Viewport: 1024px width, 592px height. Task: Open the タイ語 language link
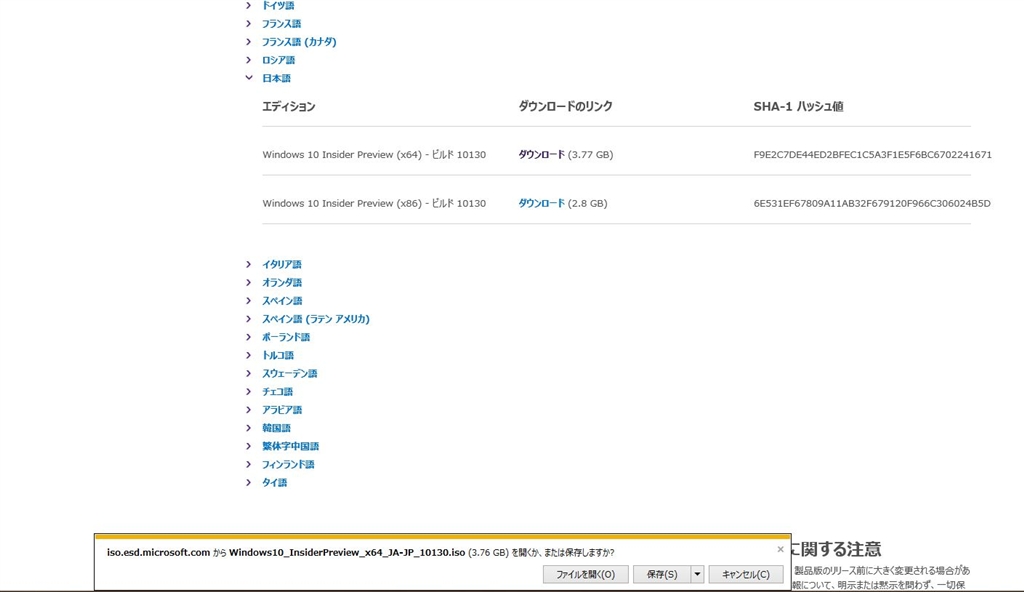tap(274, 483)
